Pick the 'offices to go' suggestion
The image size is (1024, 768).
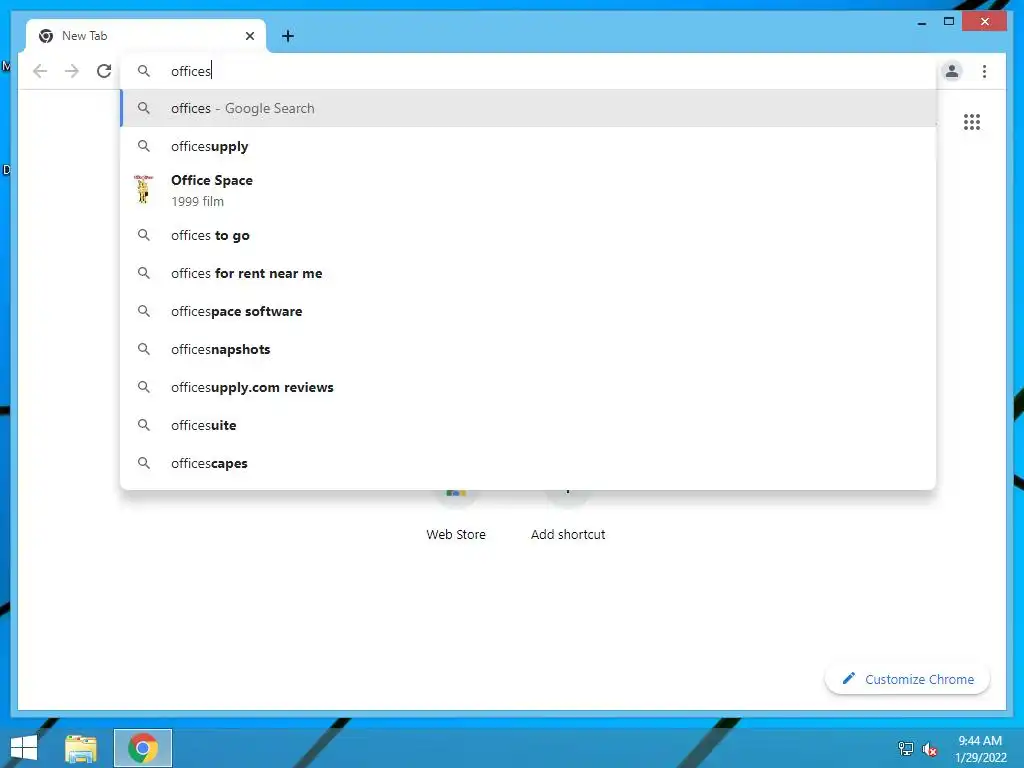point(528,235)
